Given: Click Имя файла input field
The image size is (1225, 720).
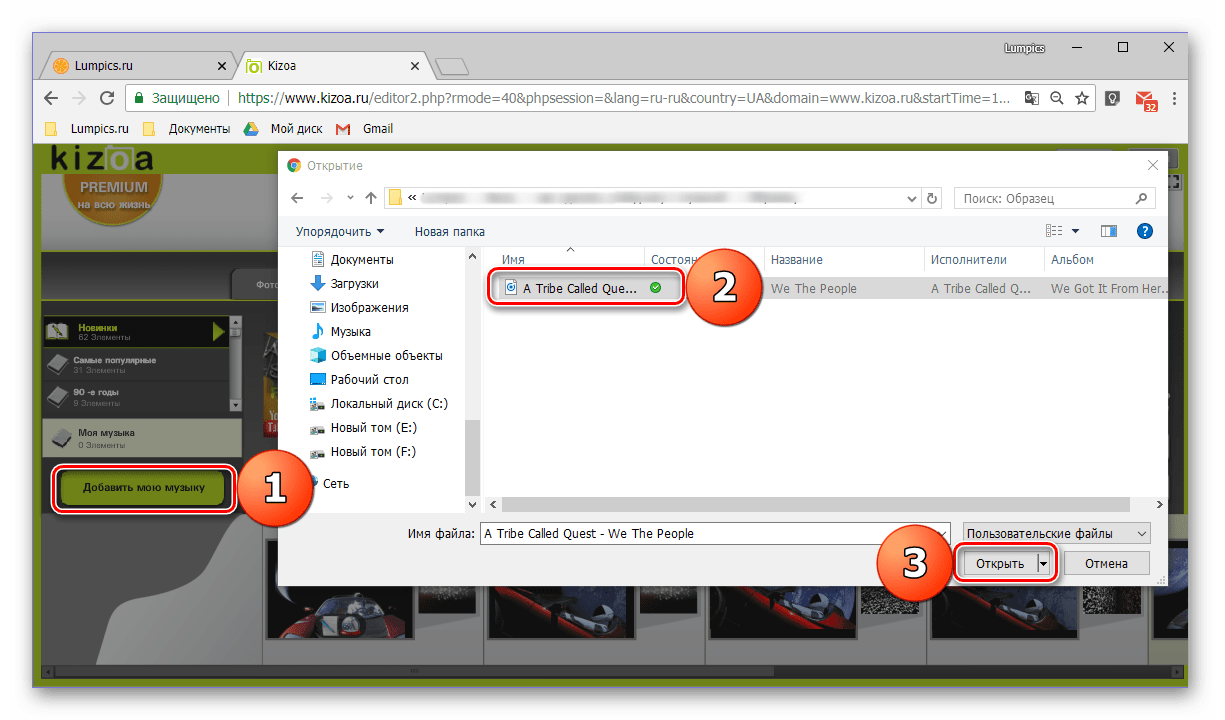Looking at the screenshot, I should click(714, 534).
